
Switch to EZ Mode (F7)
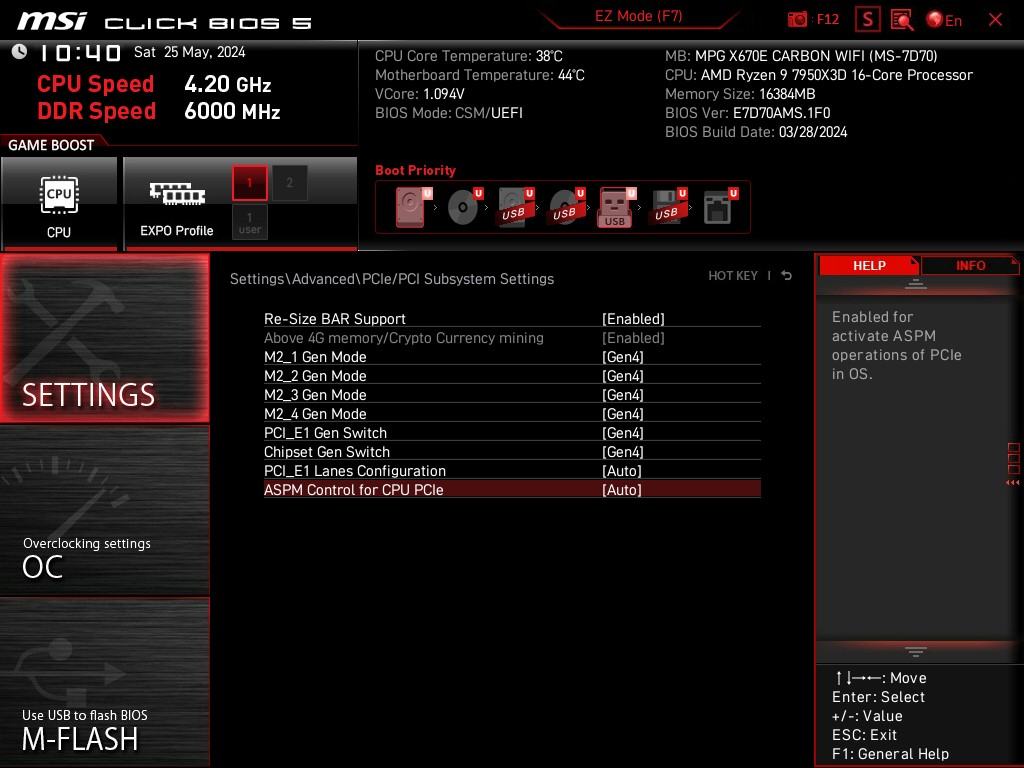pyautogui.click(x=638, y=16)
